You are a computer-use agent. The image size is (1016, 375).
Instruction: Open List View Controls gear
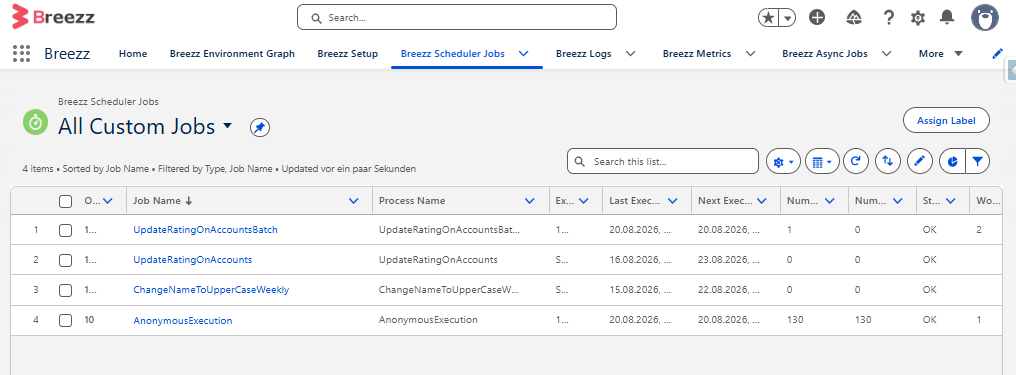pos(783,162)
